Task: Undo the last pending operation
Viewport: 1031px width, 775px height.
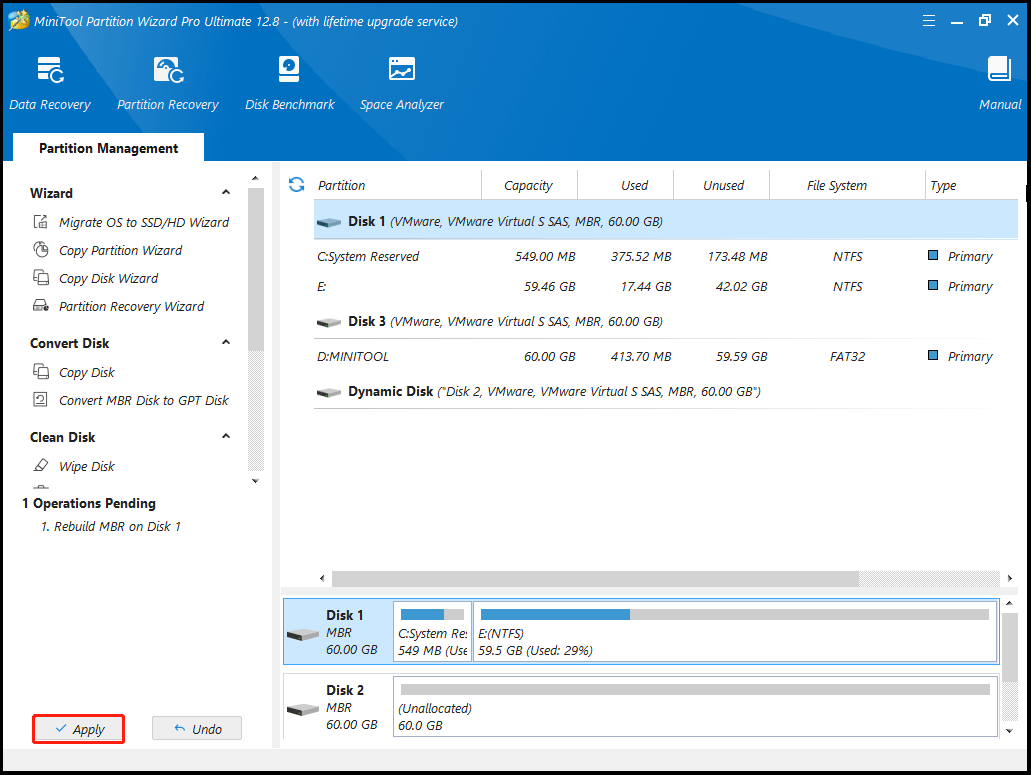Action: click(x=197, y=729)
